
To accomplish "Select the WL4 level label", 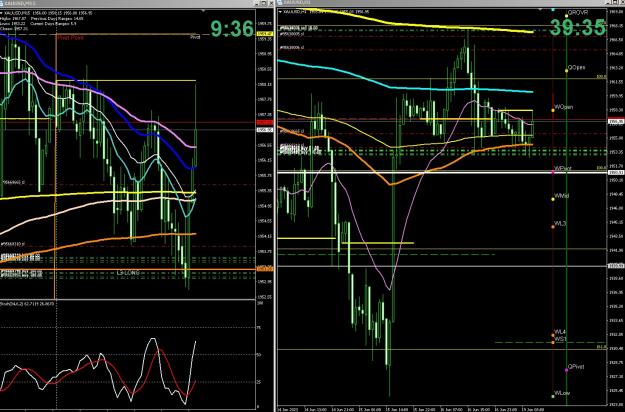I will 560,332.
